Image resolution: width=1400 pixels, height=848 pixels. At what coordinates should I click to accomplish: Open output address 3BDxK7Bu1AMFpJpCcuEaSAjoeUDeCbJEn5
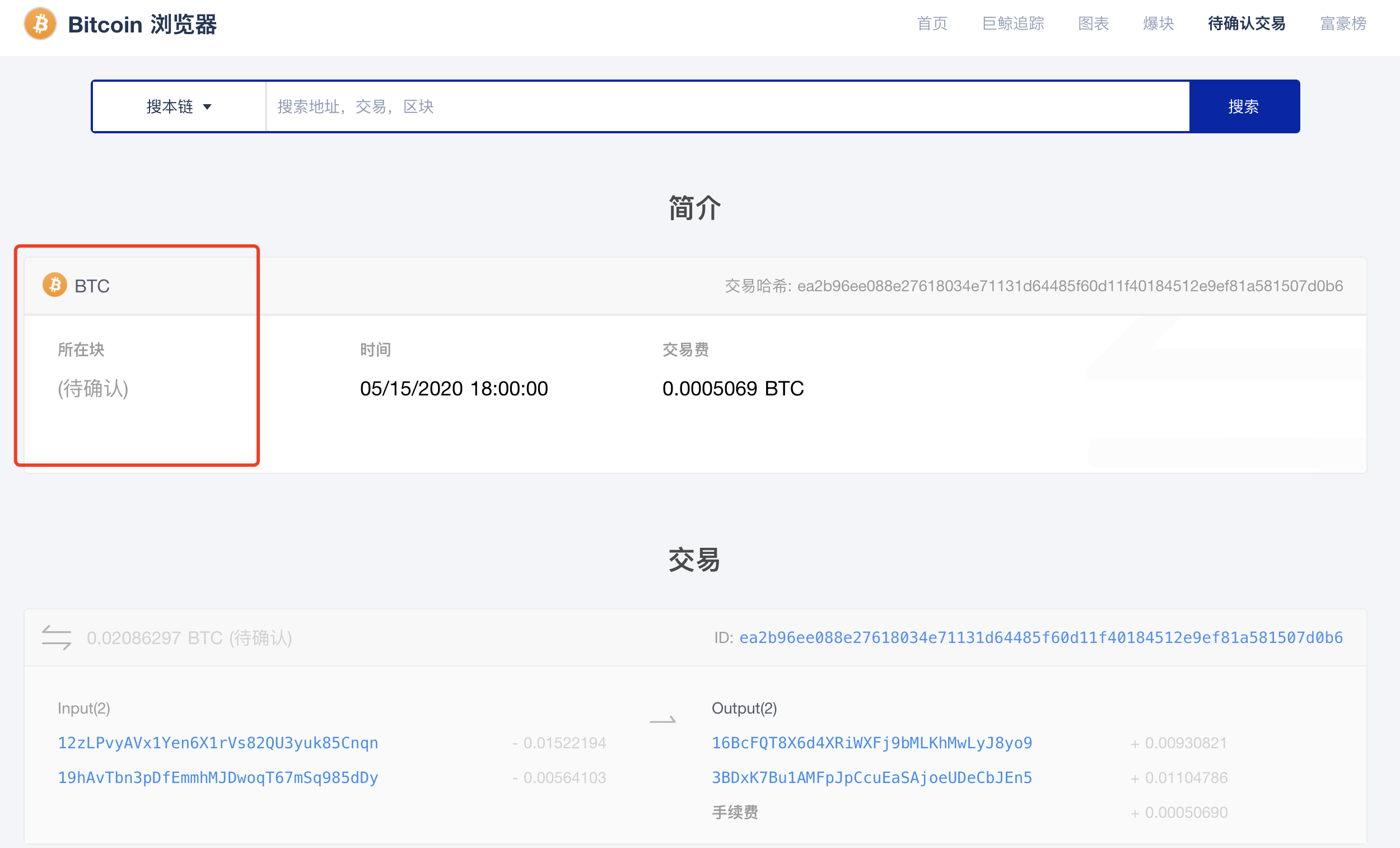click(872, 777)
